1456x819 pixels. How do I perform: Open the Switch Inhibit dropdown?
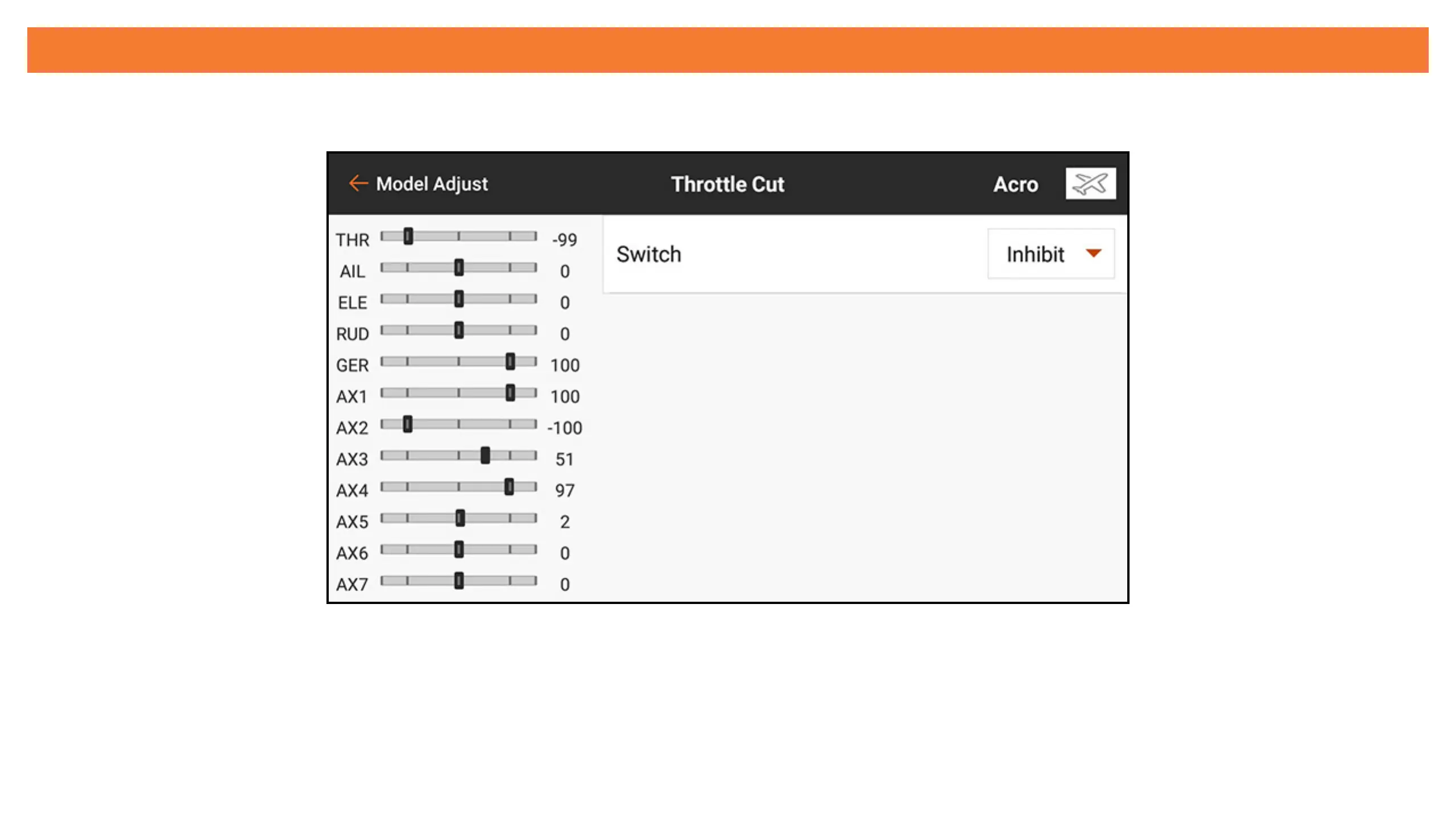point(1050,254)
